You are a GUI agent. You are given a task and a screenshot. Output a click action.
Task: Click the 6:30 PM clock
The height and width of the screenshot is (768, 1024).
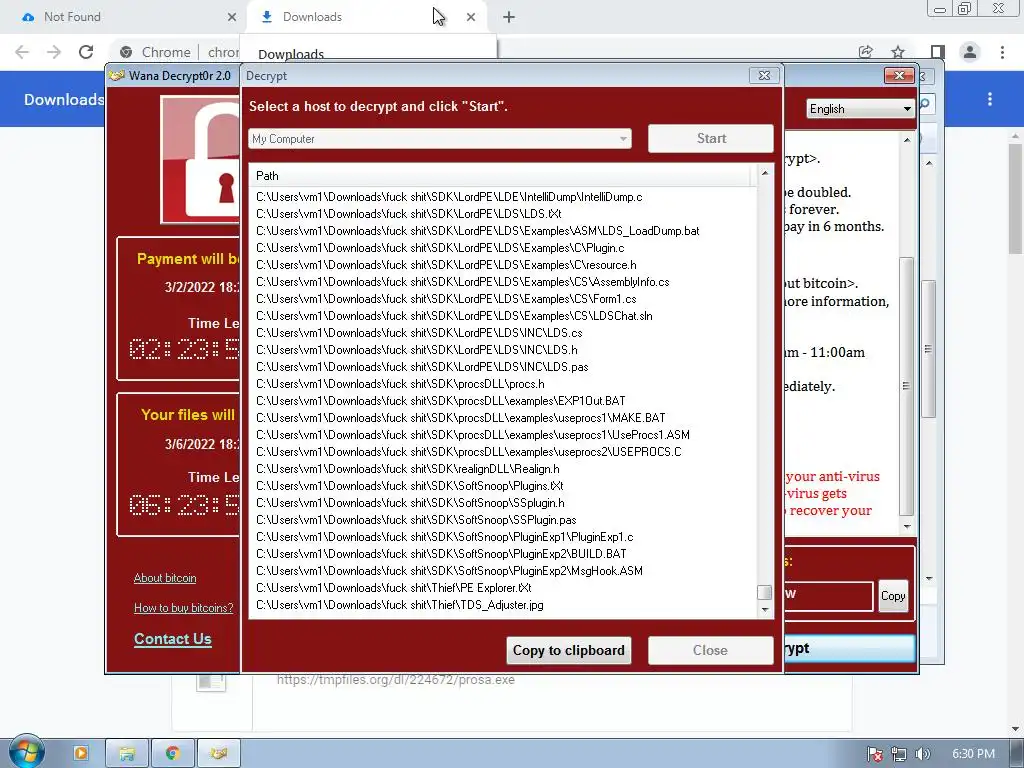pyautogui.click(x=973, y=754)
